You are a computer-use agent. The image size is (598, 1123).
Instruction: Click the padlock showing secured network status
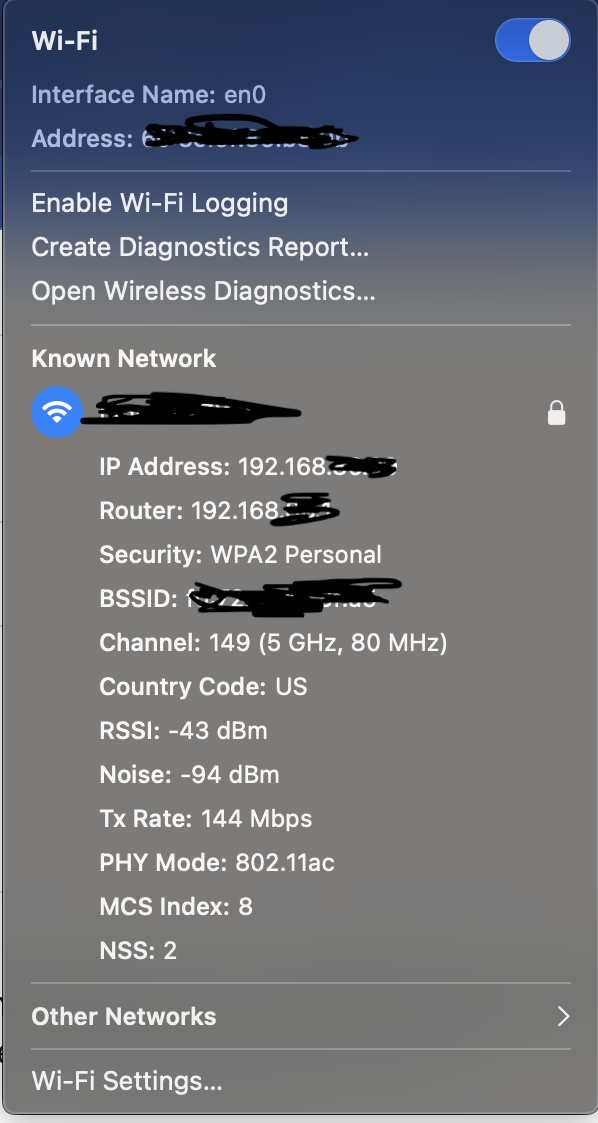coord(556,412)
